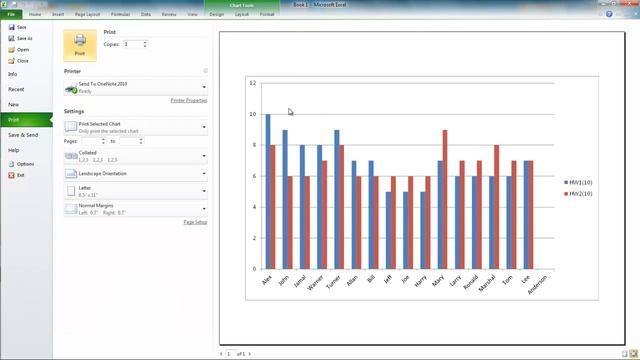640x360 pixels.
Task: Click the Copies number field
Action: pos(133,44)
